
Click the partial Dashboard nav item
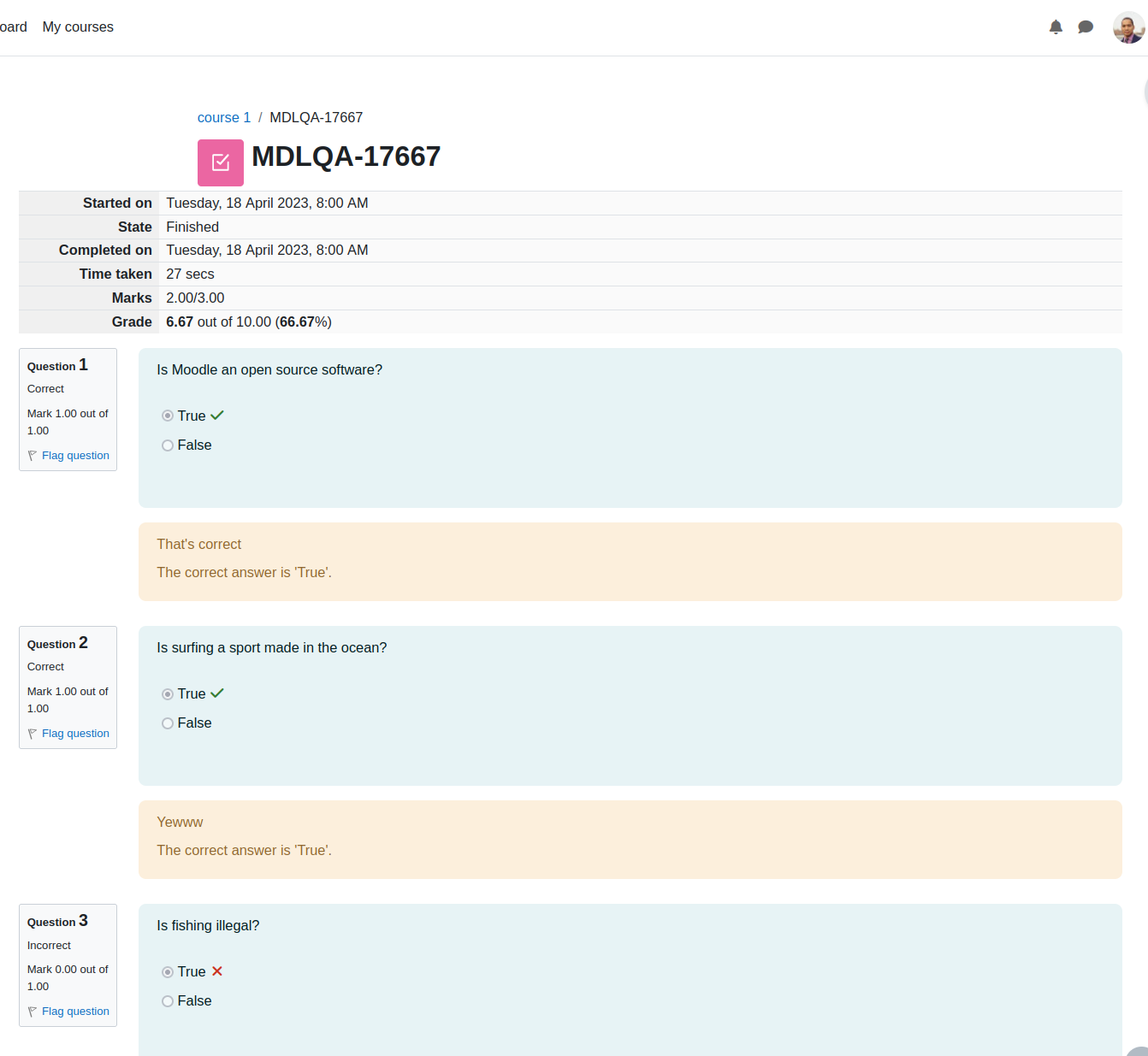14,27
